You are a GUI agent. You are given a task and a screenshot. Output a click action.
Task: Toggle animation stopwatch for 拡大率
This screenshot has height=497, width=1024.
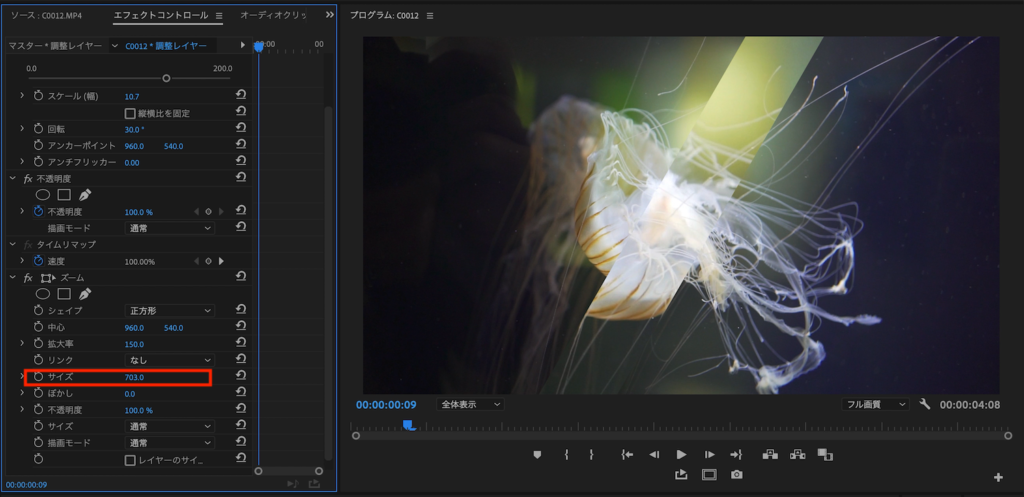pos(39,344)
